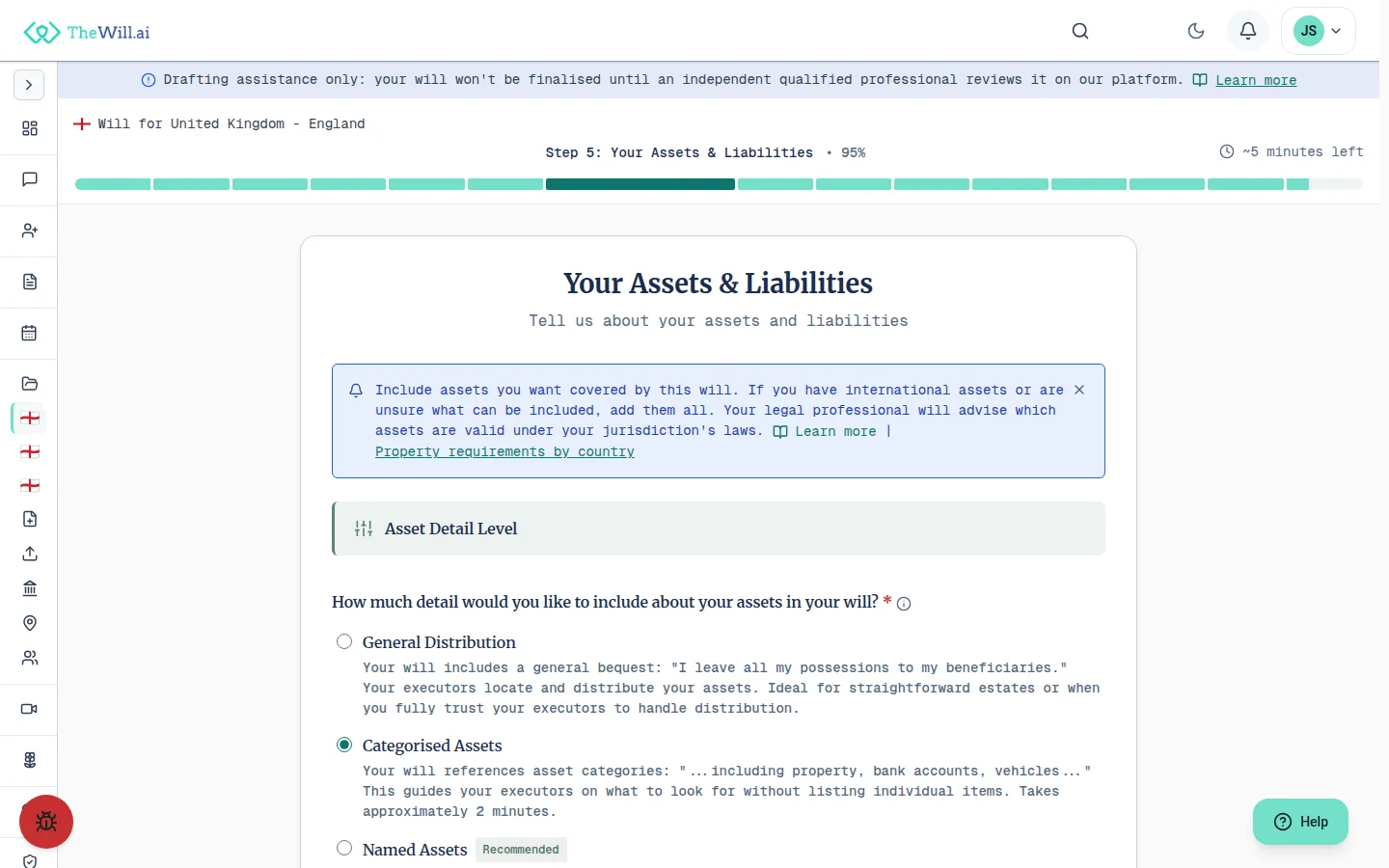The width and height of the screenshot is (1389, 868).
Task: Click the file-plus icon in sidebar
Action: point(30,519)
